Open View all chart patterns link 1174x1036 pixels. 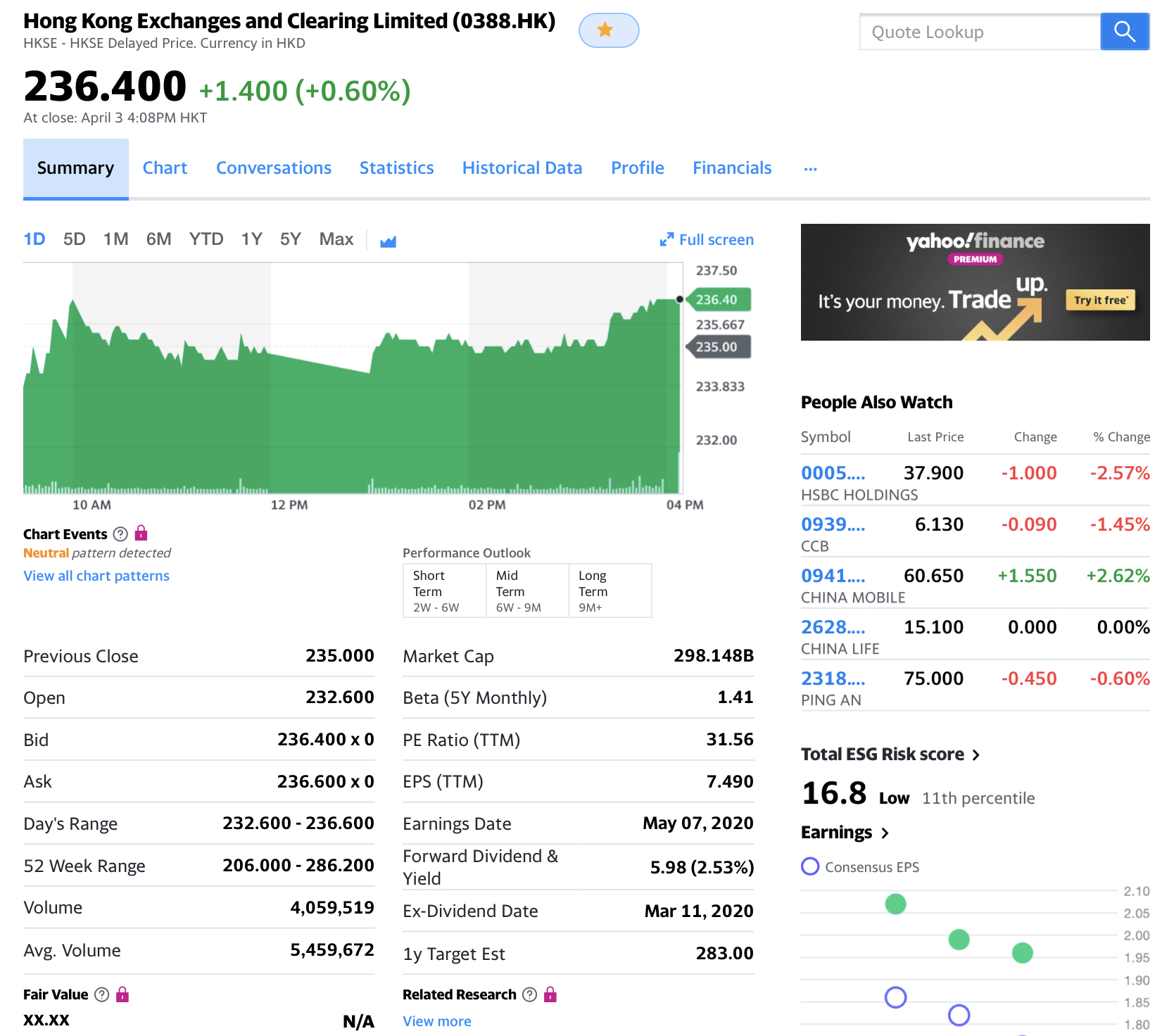pos(96,576)
